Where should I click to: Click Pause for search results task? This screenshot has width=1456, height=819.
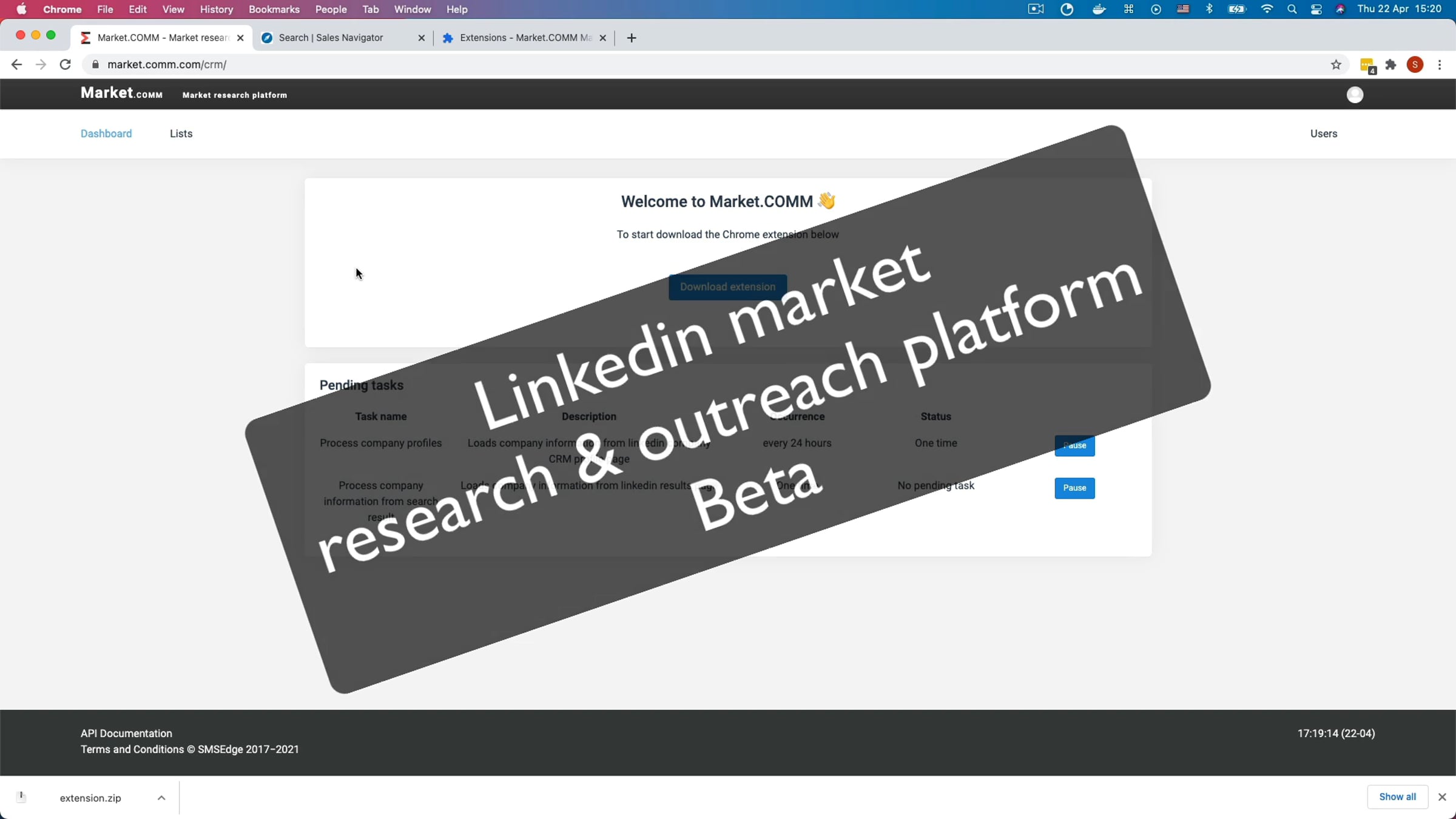point(1074,488)
